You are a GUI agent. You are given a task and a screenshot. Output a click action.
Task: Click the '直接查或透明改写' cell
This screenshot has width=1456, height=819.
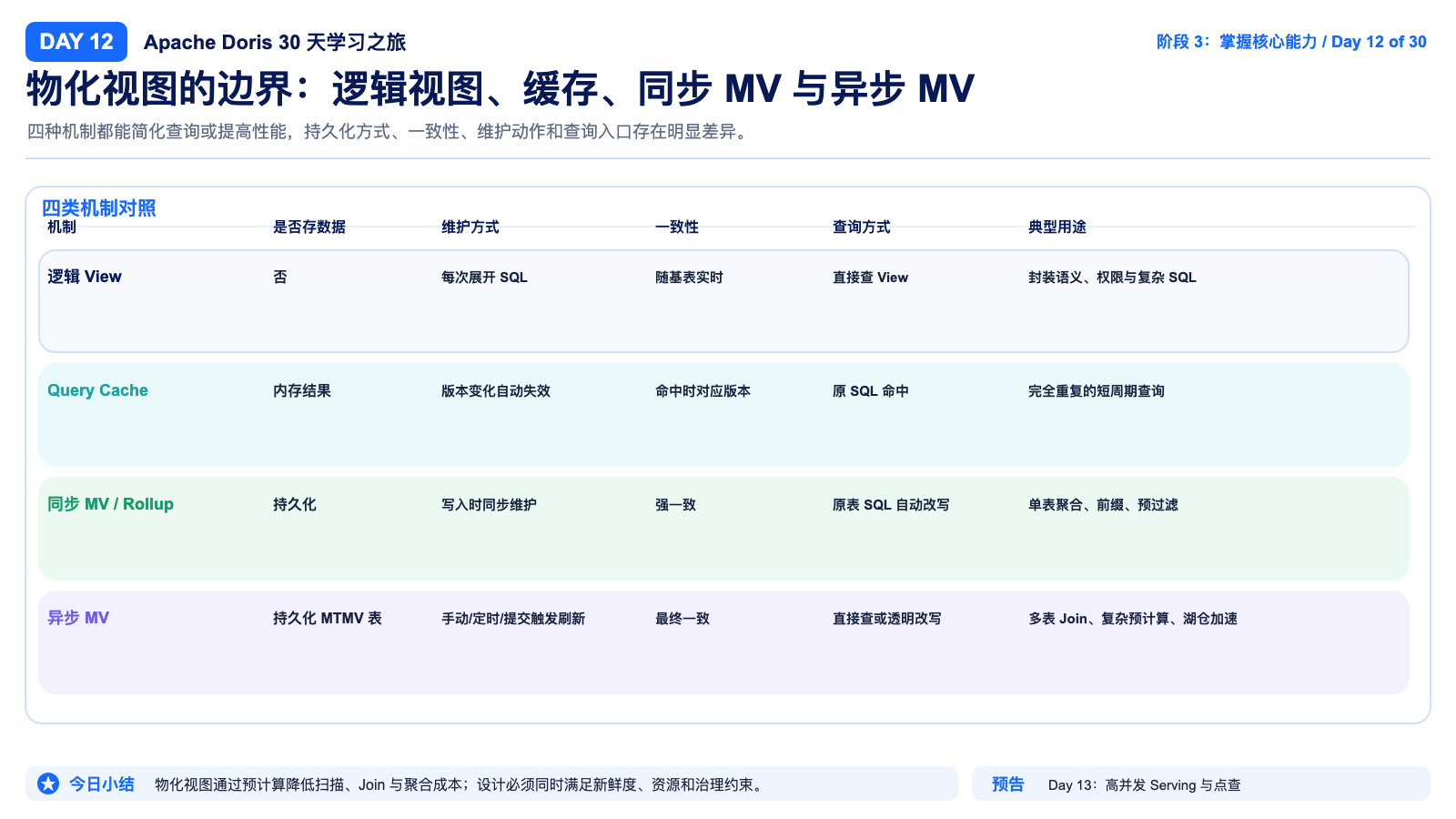tap(887, 618)
